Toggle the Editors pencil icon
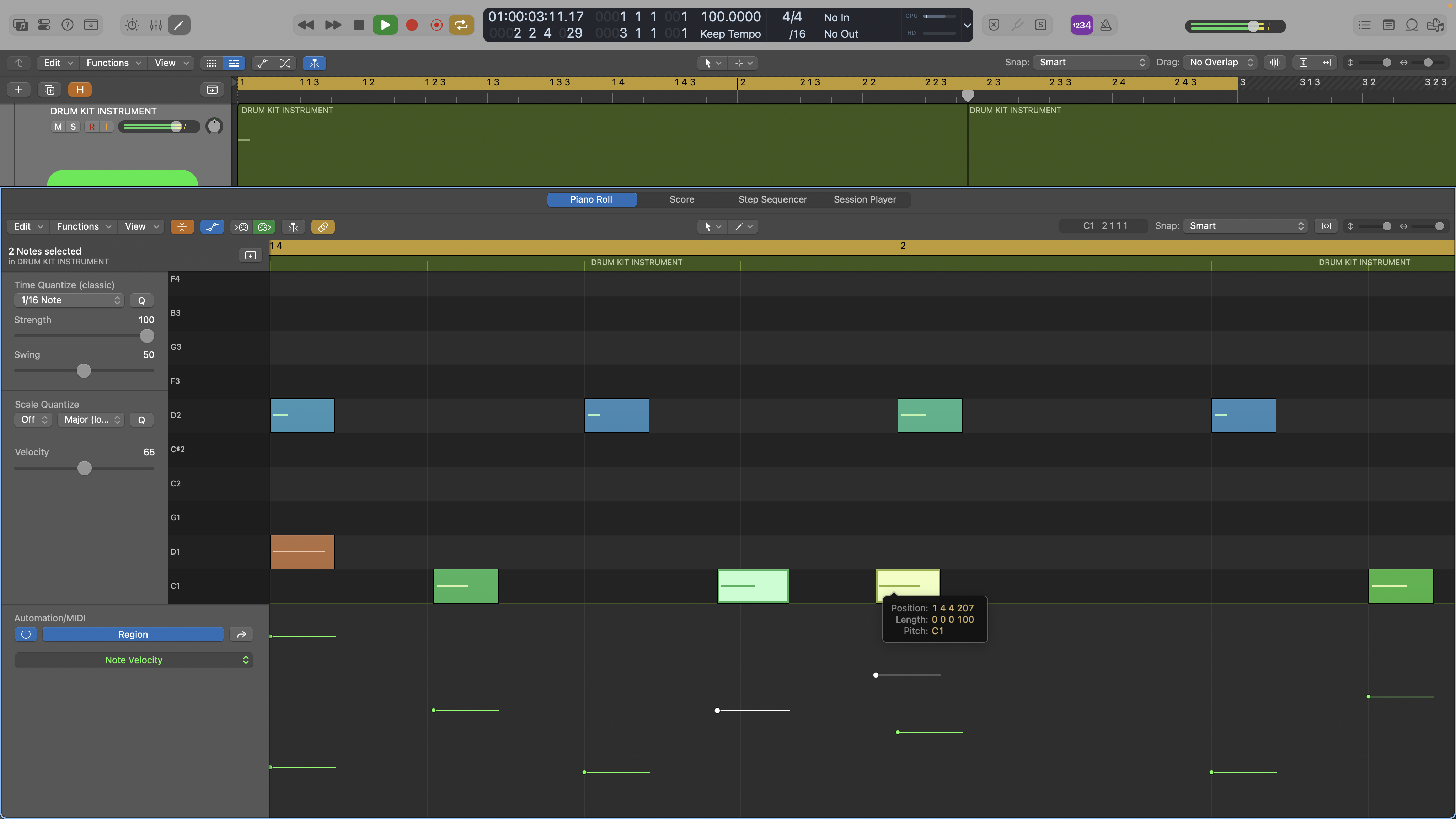Image resolution: width=1456 pixels, height=819 pixels. pos(178,25)
